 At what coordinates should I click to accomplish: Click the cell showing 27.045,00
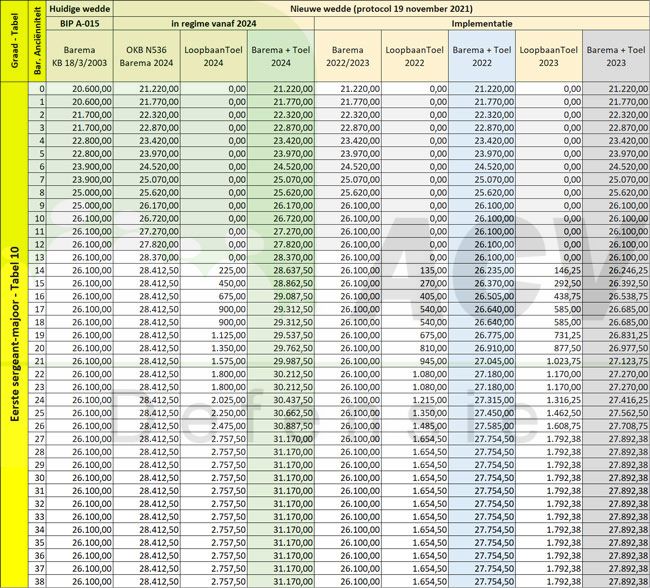click(x=482, y=361)
